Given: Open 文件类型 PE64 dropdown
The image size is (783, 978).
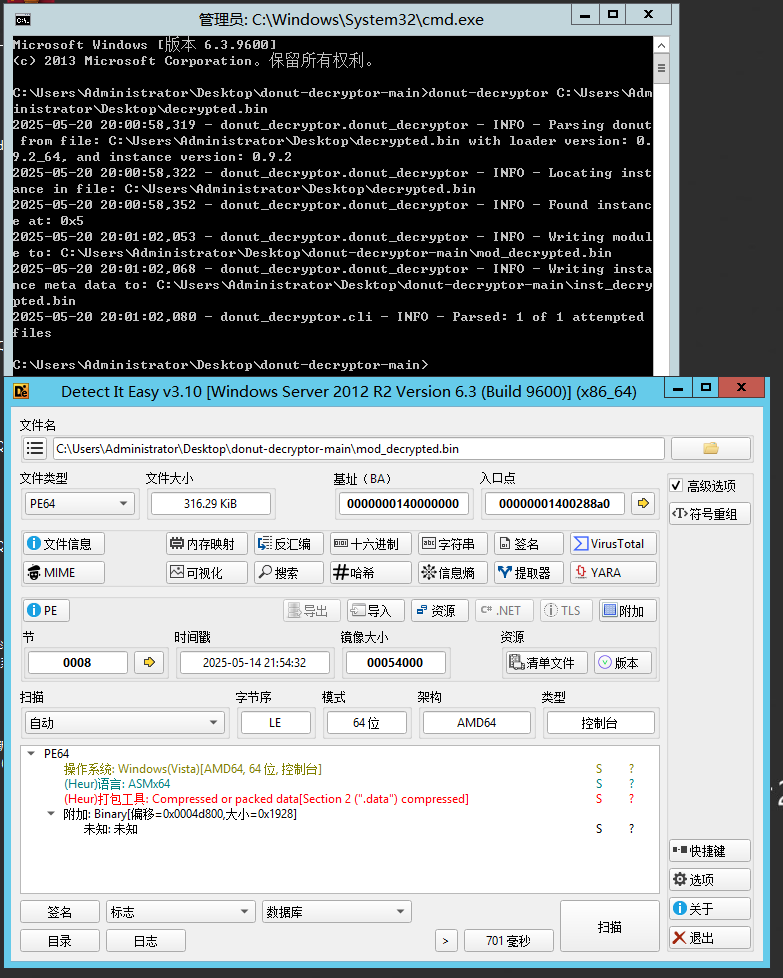Looking at the screenshot, I should (79, 503).
